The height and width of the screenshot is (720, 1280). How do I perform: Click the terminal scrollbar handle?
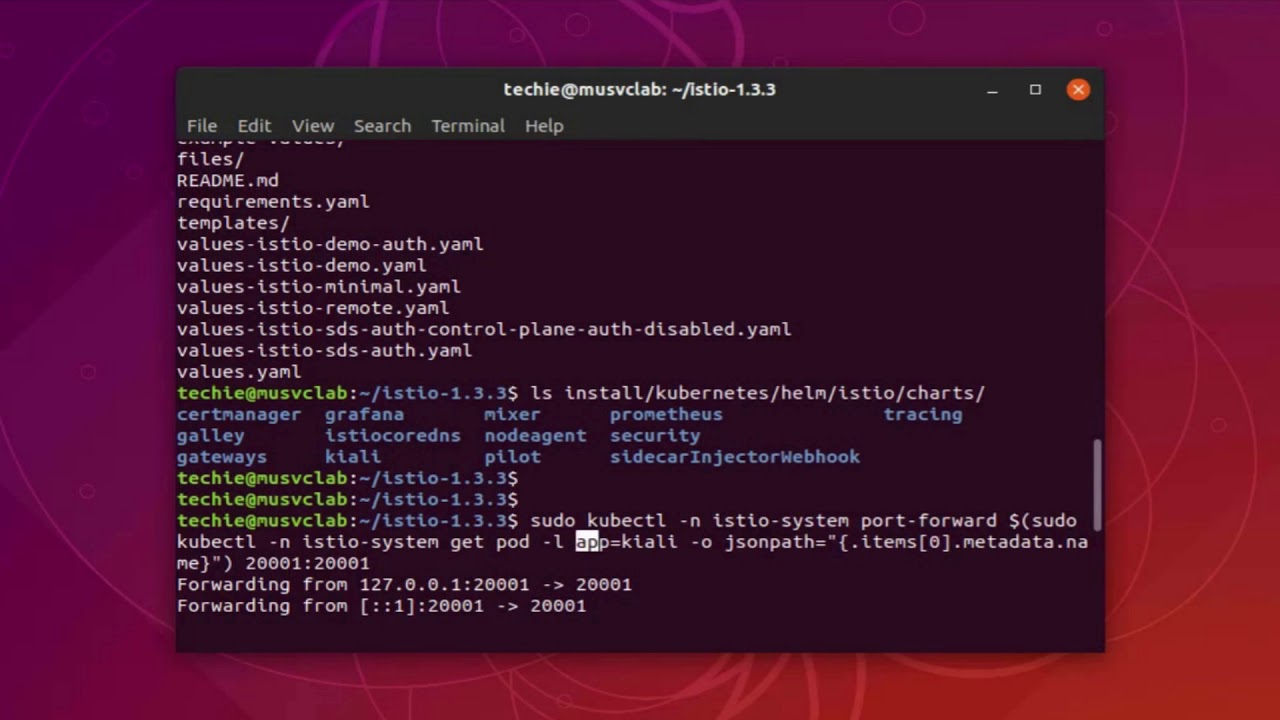pos(1098,485)
